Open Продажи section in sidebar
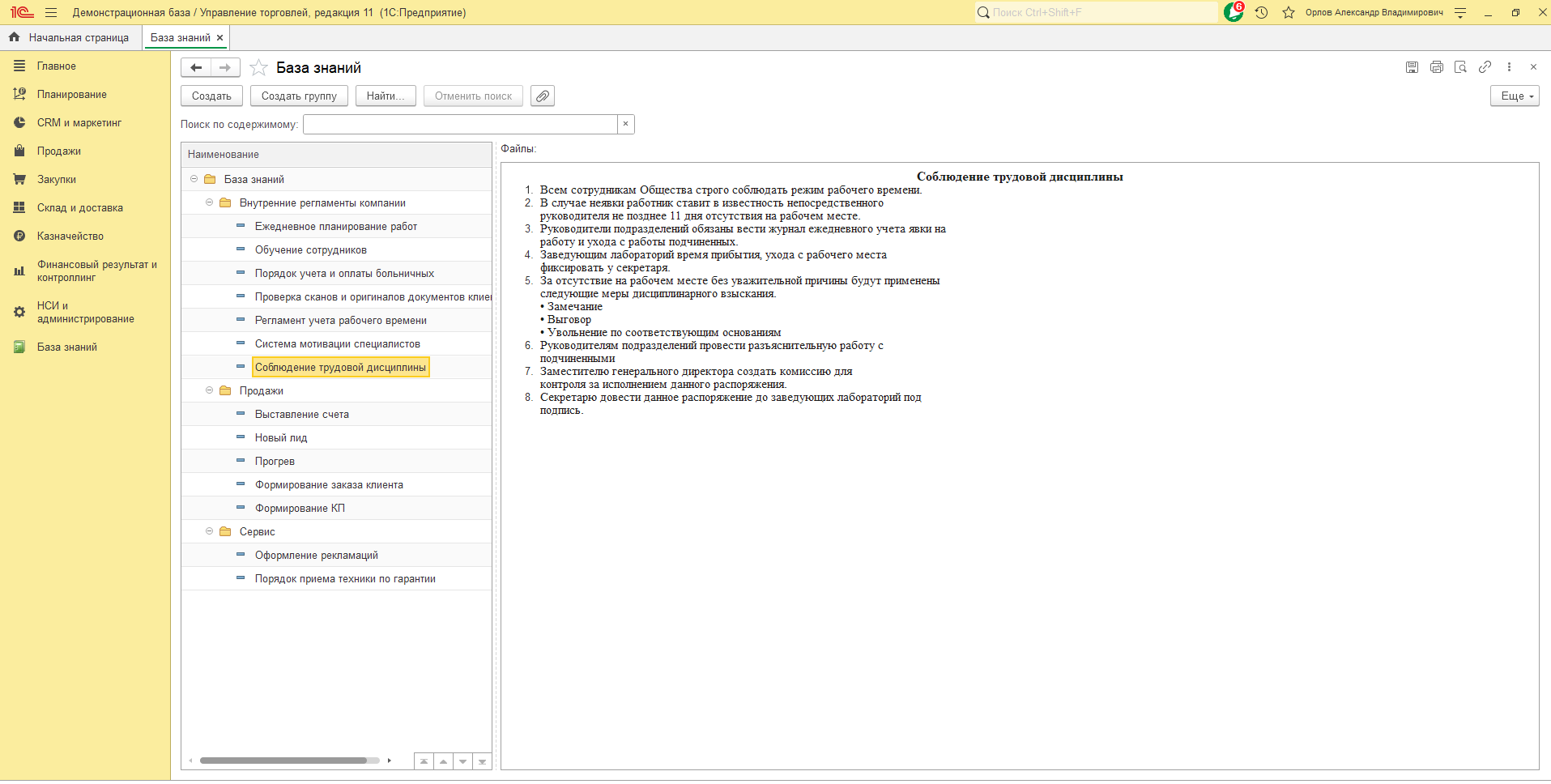 (58, 151)
